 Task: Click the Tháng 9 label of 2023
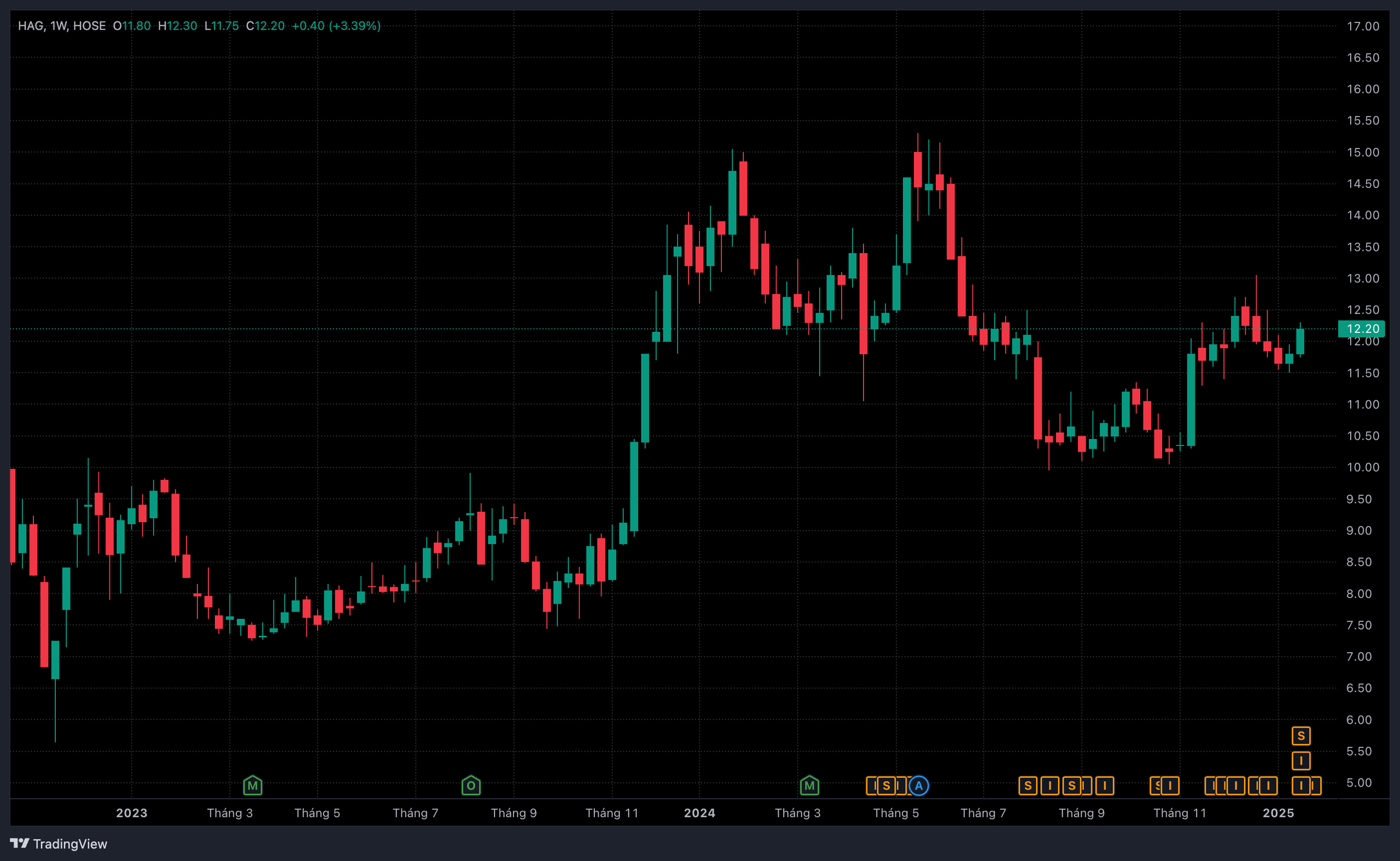pyautogui.click(x=514, y=812)
